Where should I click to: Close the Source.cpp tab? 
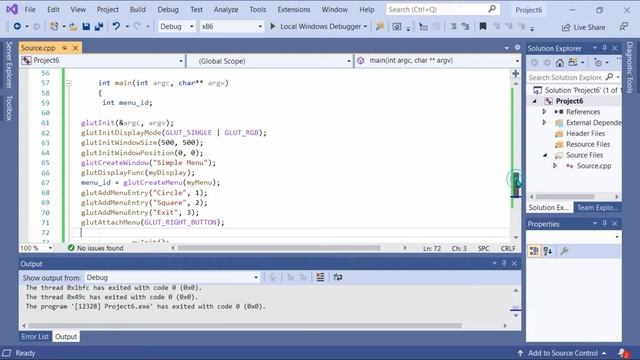pyautogui.click(x=76, y=48)
